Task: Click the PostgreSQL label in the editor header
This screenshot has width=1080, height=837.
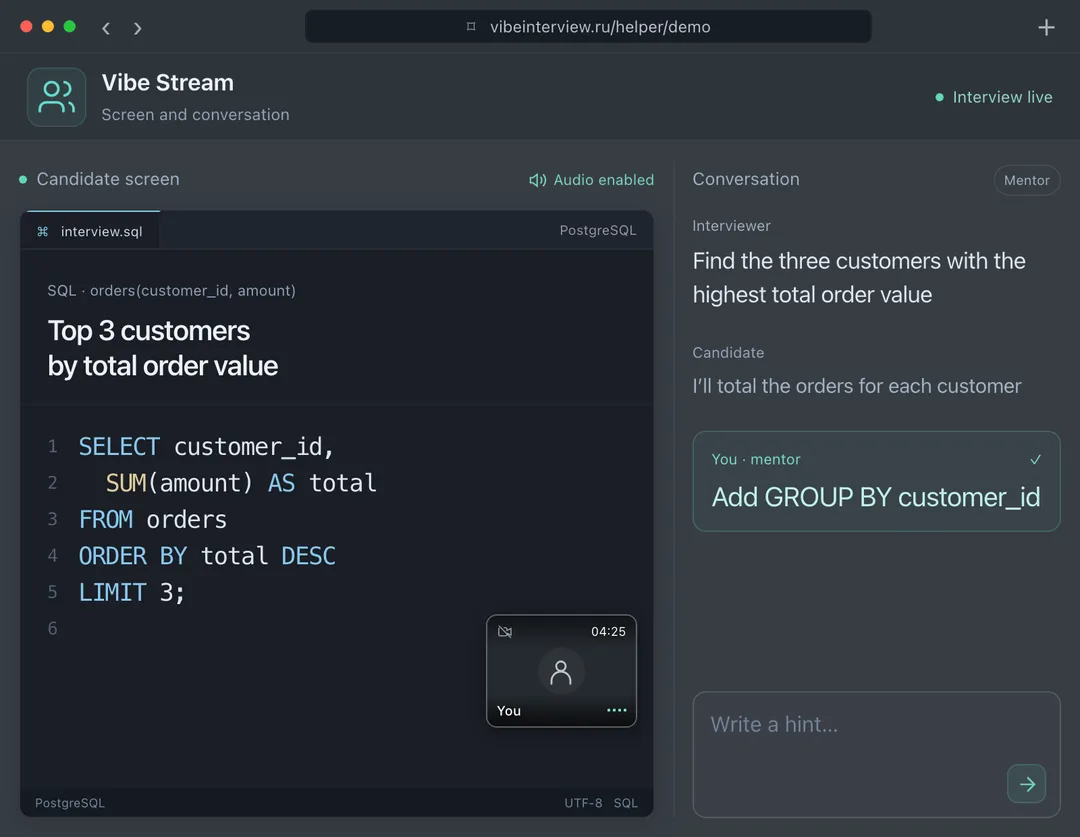Action: click(x=598, y=230)
